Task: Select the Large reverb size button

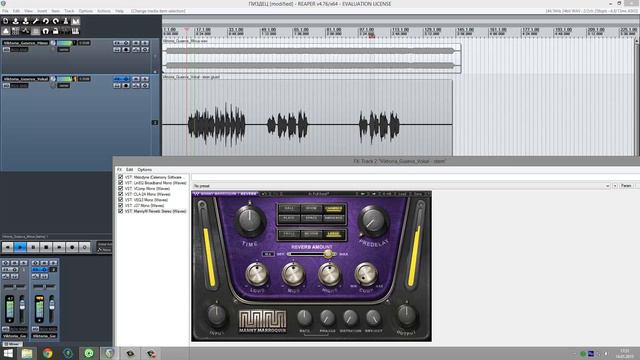Action: click(333, 234)
